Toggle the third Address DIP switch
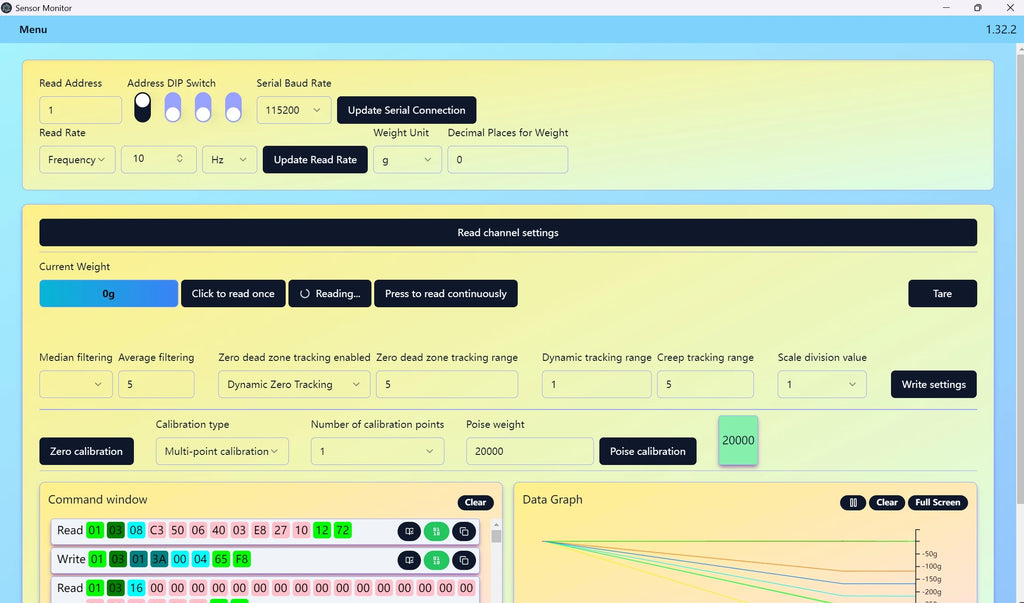 pos(203,107)
